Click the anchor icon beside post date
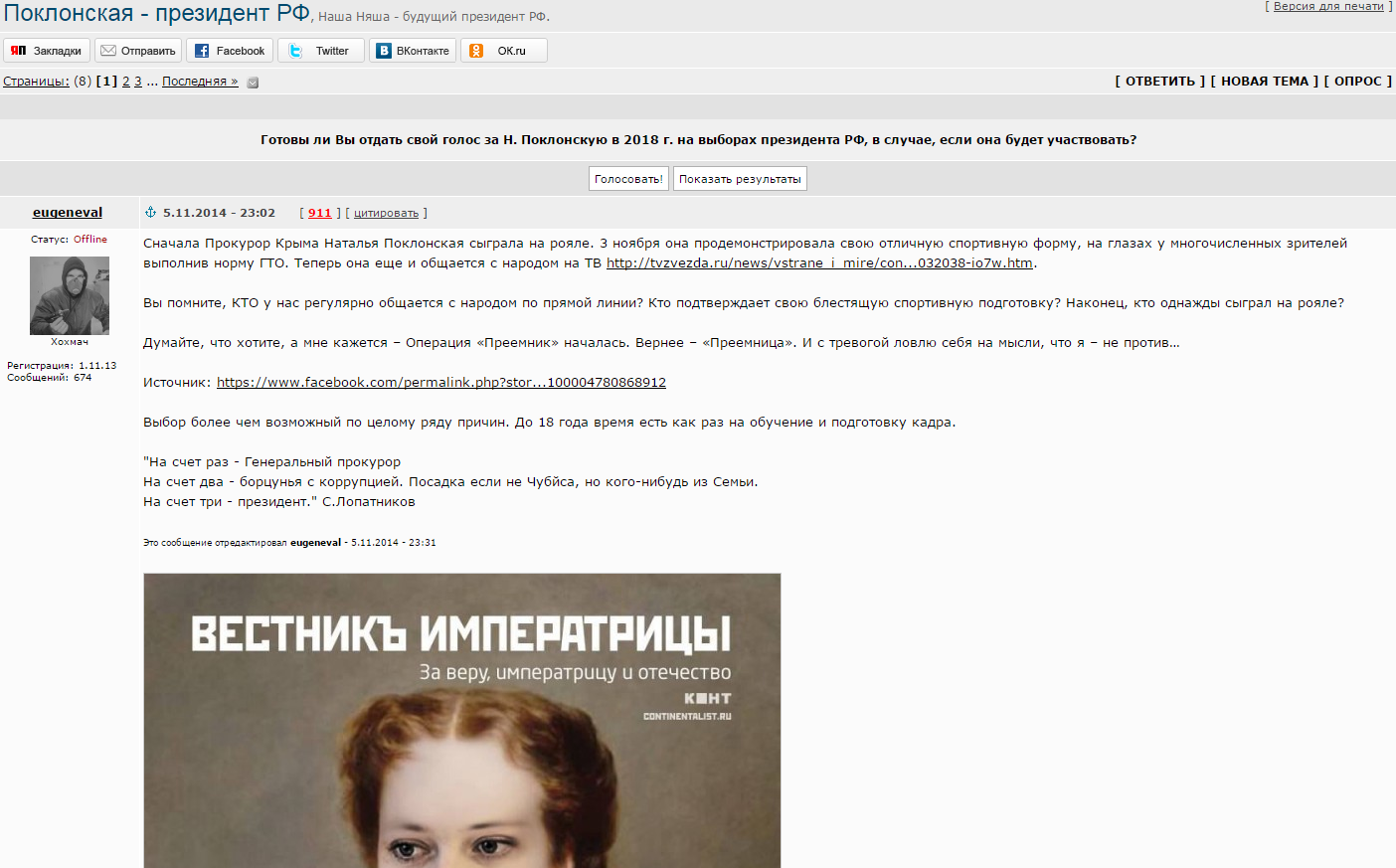 coord(151,212)
